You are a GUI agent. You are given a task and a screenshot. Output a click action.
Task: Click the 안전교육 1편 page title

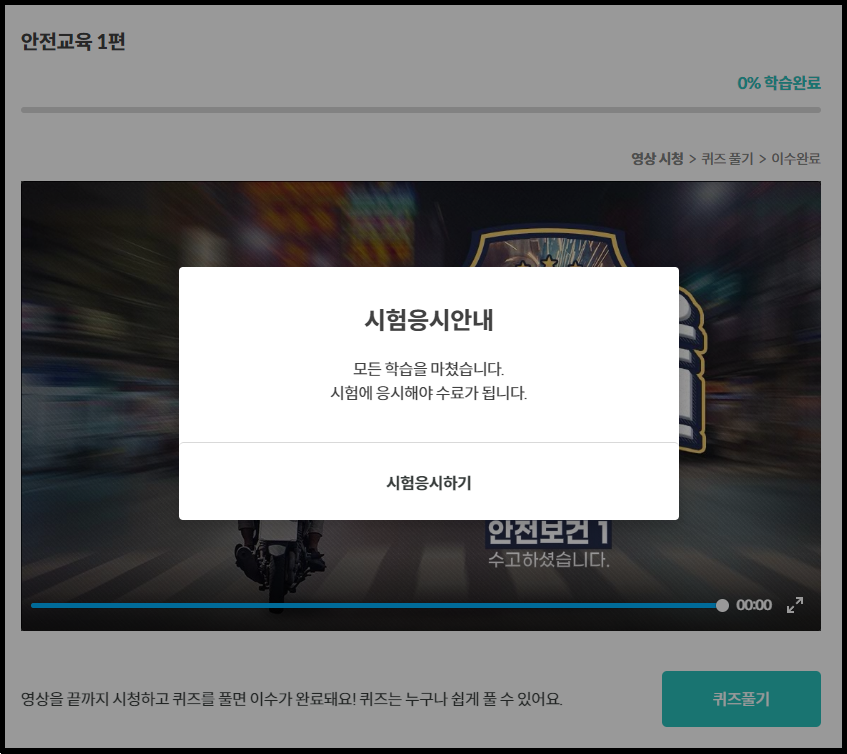tap(73, 41)
